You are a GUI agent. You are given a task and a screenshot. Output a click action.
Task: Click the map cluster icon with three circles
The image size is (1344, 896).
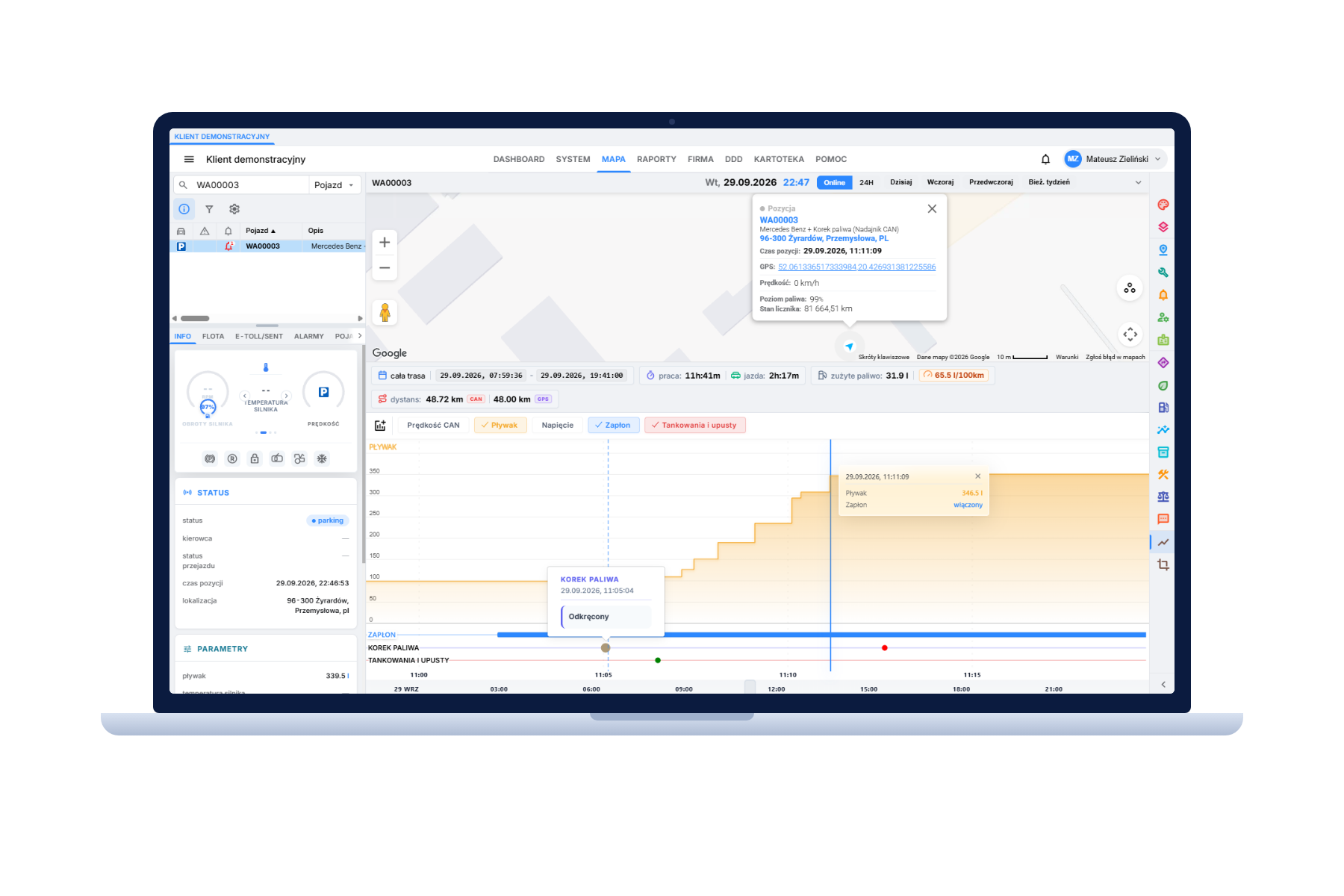pos(1130,288)
